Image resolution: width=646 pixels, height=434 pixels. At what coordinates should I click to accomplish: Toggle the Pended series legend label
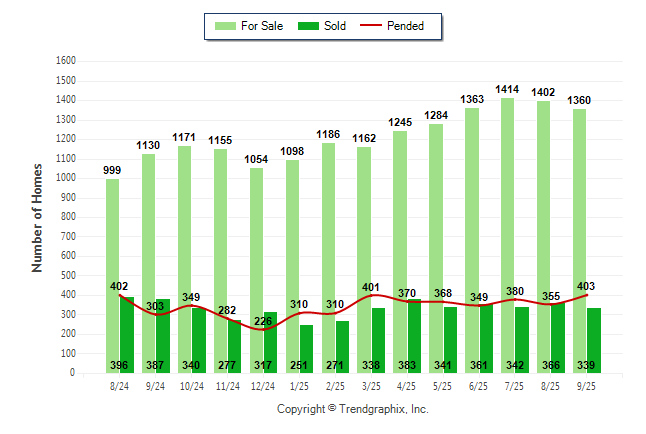(x=418, y=26)
